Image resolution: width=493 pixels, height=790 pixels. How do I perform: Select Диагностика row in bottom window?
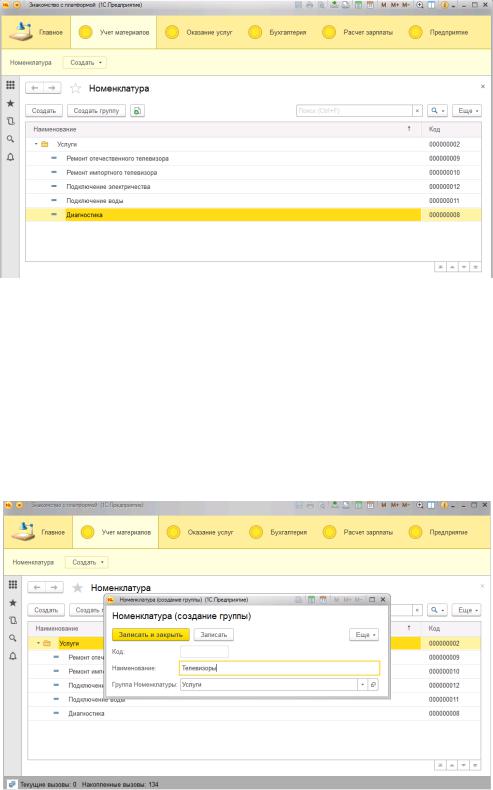tap(254, 713)
